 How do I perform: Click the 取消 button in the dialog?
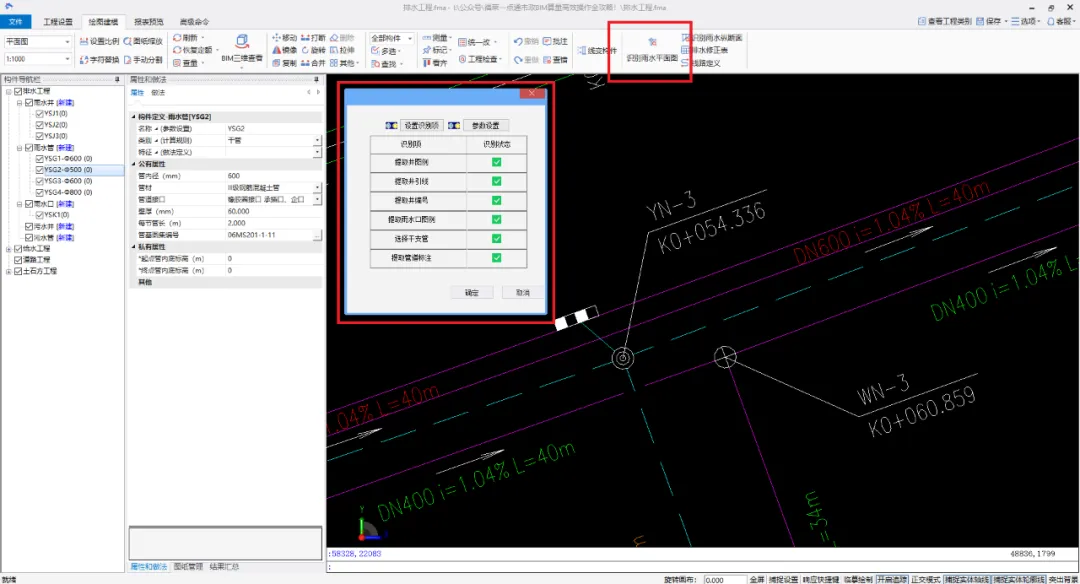523,293
